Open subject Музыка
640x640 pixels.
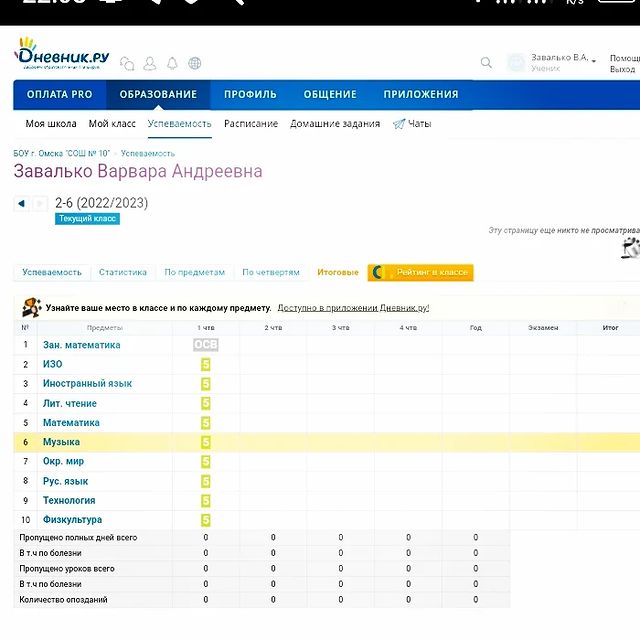pos(61,442)
